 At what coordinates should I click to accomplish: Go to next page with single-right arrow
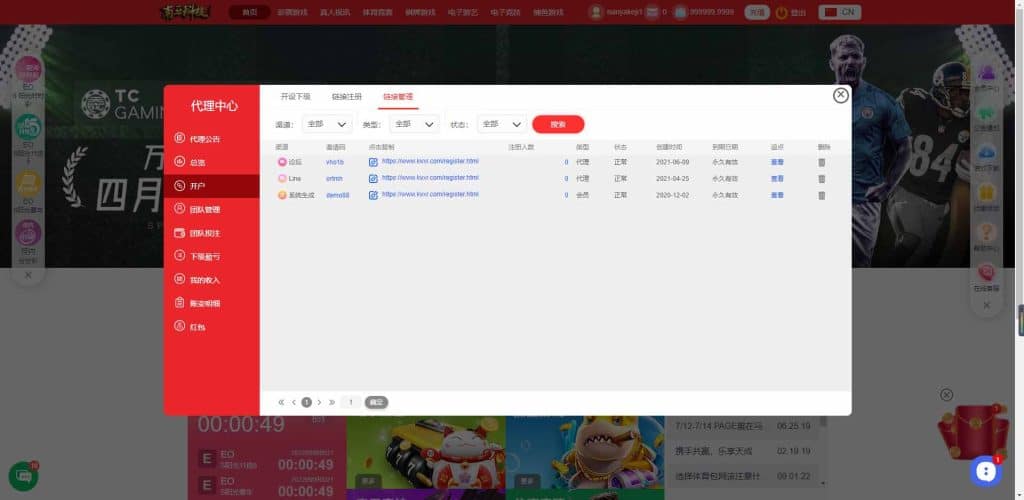pos(319,403)
